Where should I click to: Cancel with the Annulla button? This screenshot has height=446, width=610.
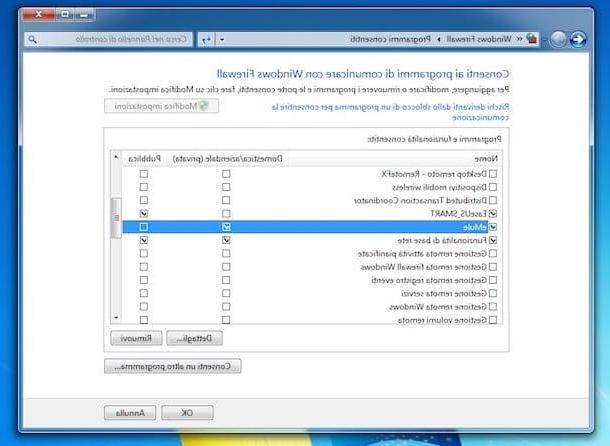130,413
